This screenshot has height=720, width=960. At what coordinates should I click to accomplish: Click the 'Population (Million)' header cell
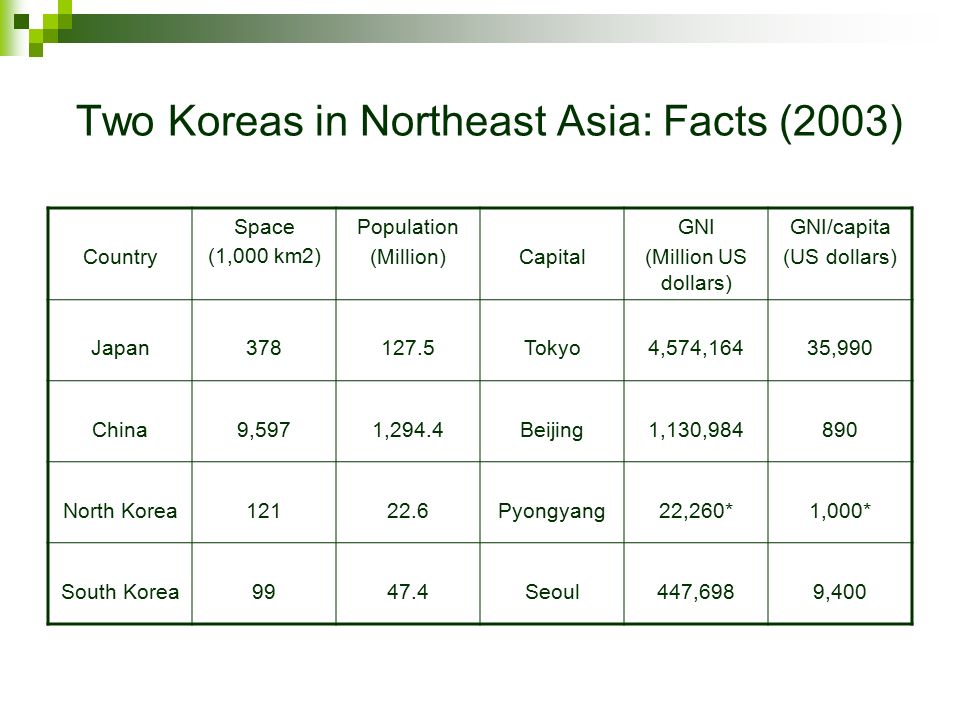coord(408,254)
